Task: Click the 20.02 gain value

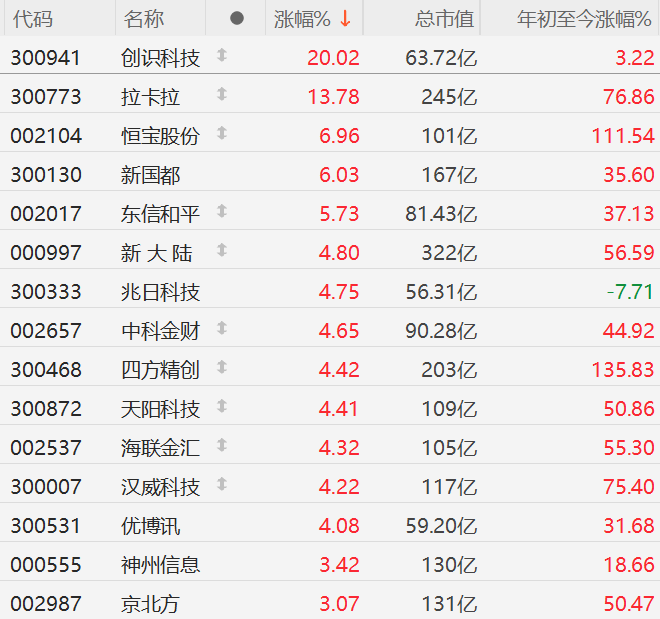Action: point(333,58)
